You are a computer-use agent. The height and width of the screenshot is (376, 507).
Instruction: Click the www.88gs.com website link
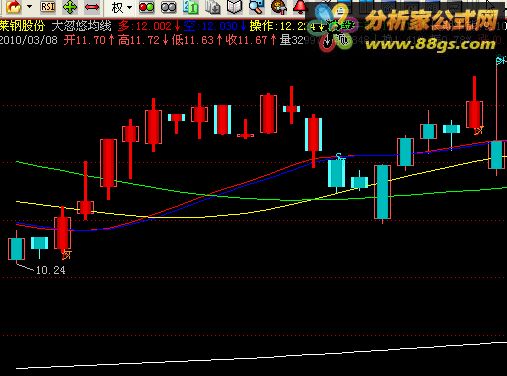(430, 43)
